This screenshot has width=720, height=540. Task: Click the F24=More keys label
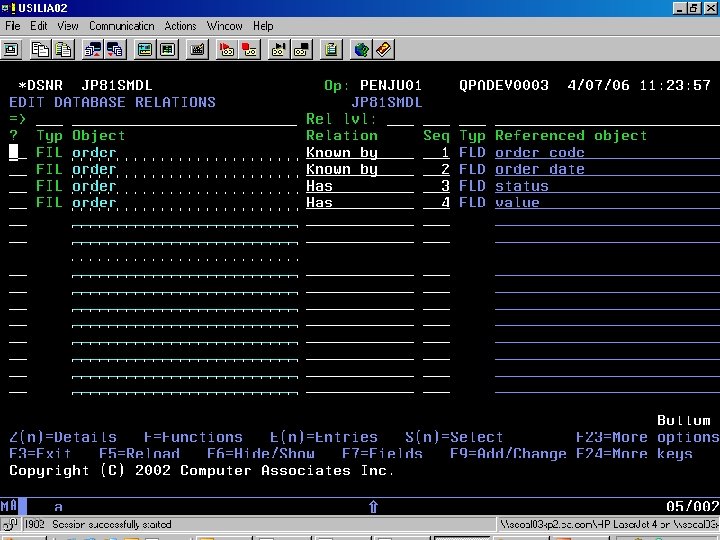[x=634, y=453]
